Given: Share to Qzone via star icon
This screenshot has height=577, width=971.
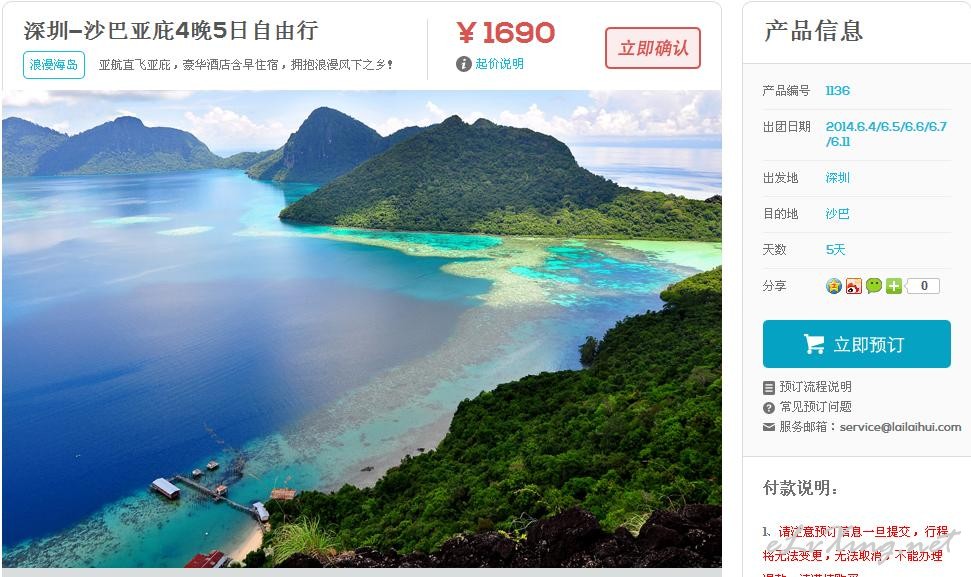Looking at the screenshot, I should (x=834, y=285).
